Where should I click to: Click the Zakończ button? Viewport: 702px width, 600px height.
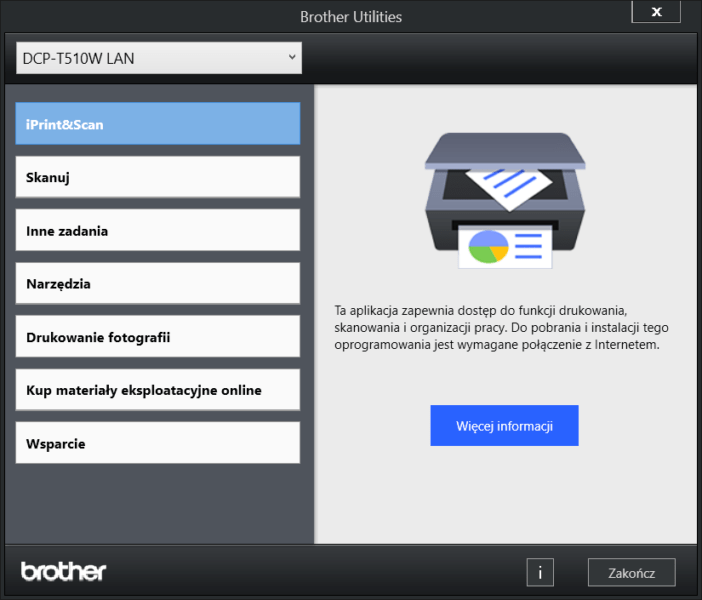(x=631, y=572)
